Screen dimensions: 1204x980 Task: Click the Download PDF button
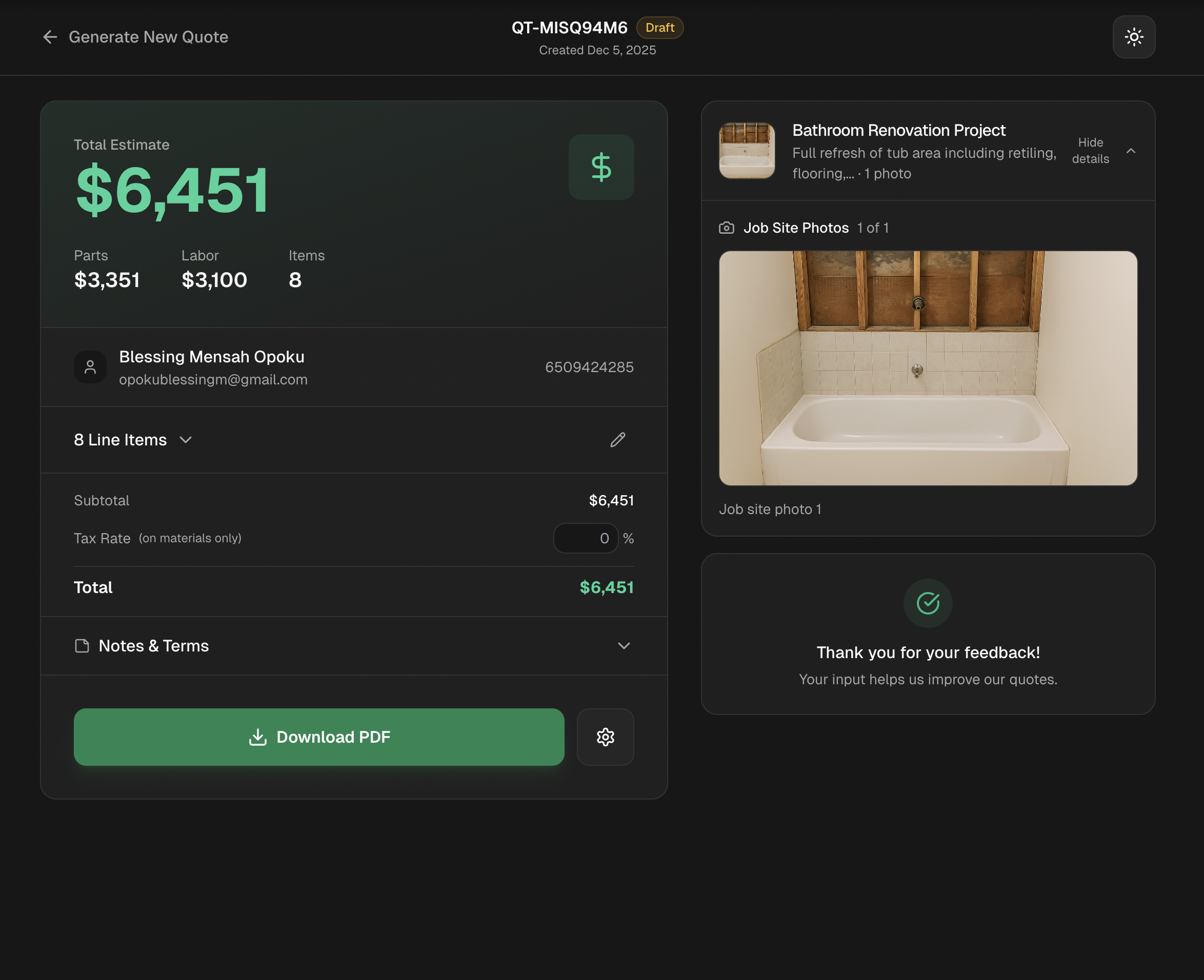click(319, 737)
